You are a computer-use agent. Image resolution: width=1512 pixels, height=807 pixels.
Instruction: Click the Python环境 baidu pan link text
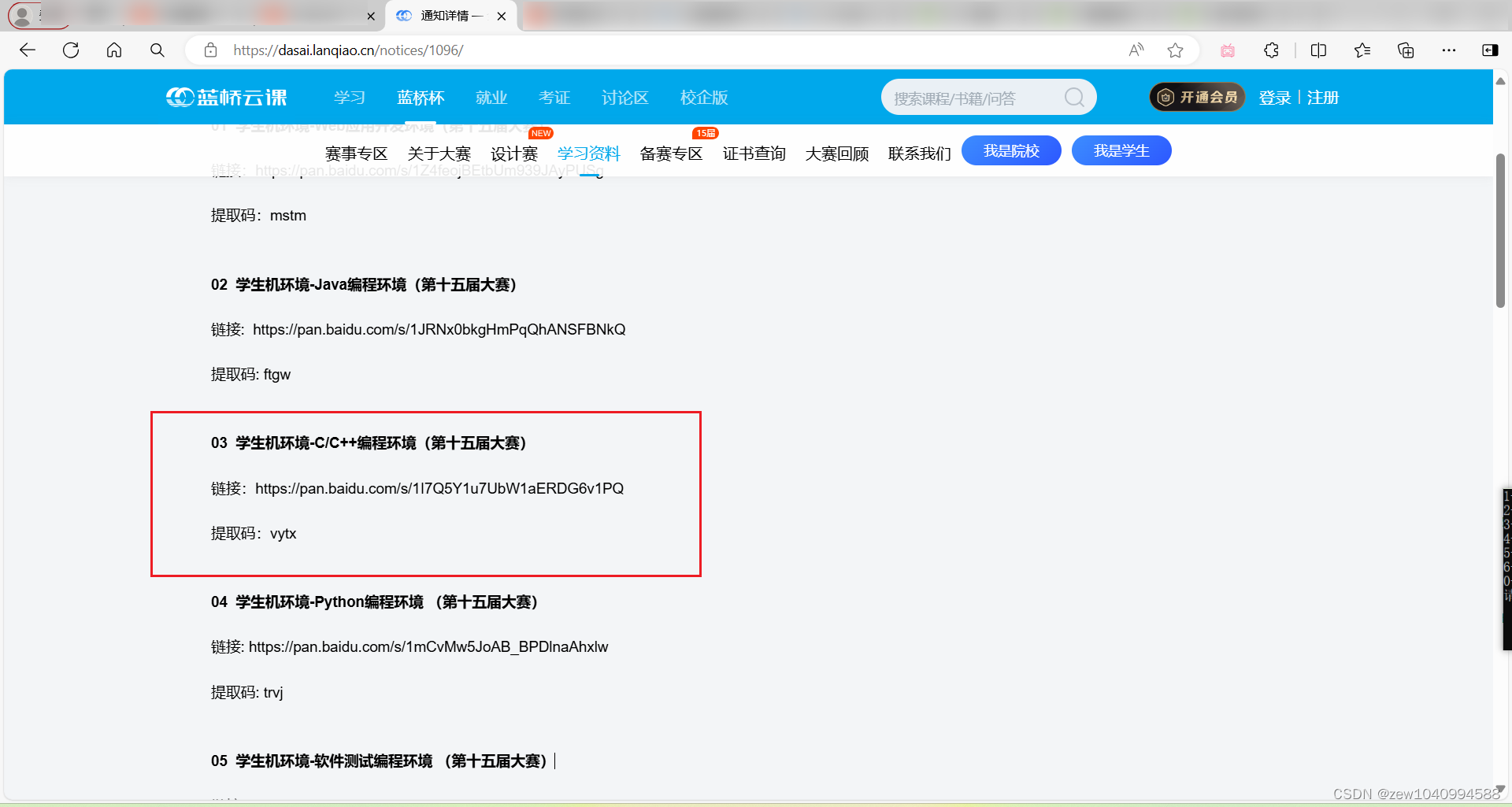coord(428,646)
